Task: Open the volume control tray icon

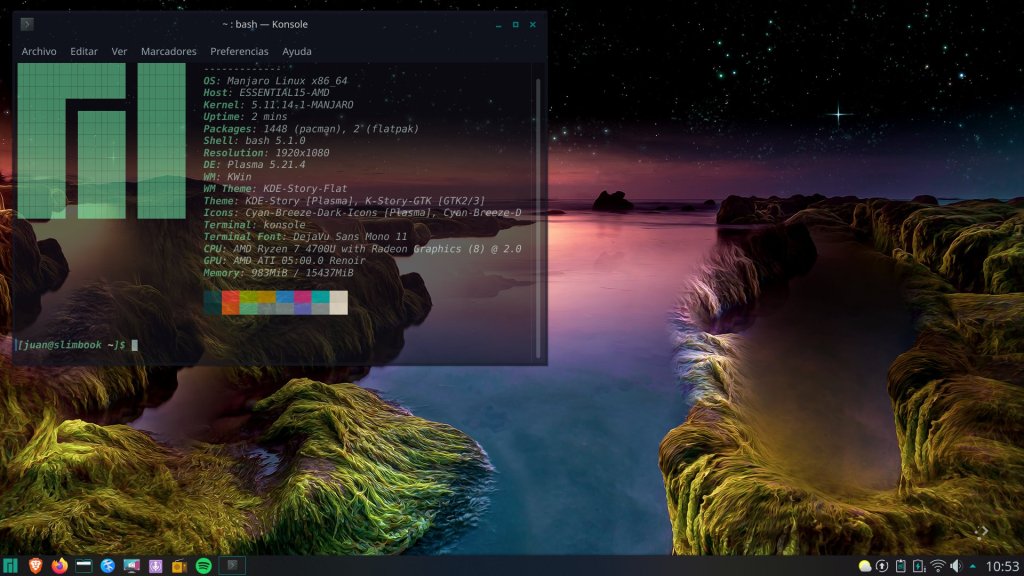Action: 956,566
